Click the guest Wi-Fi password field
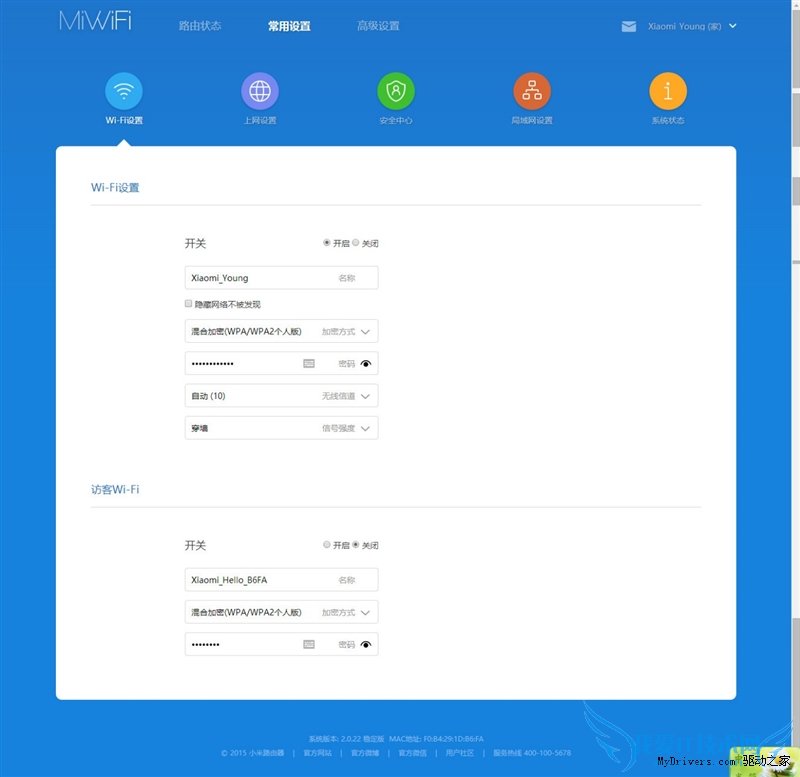The height and width of the screenshot is (777, 800). [281, 644]
